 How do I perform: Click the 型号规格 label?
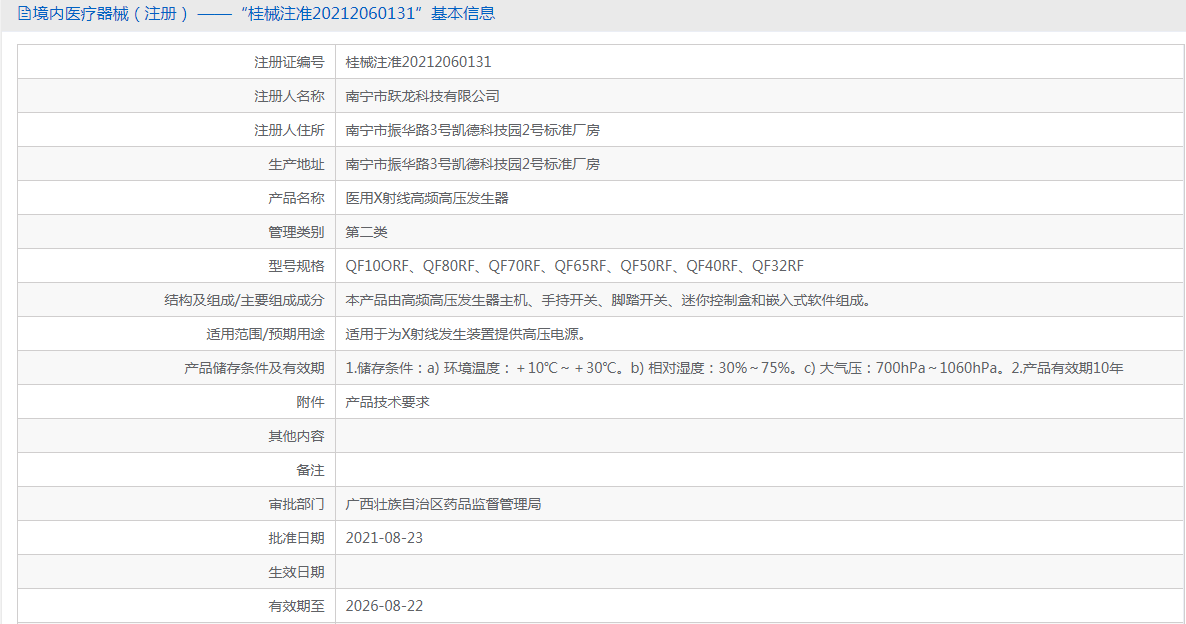(x=296, y=266)
